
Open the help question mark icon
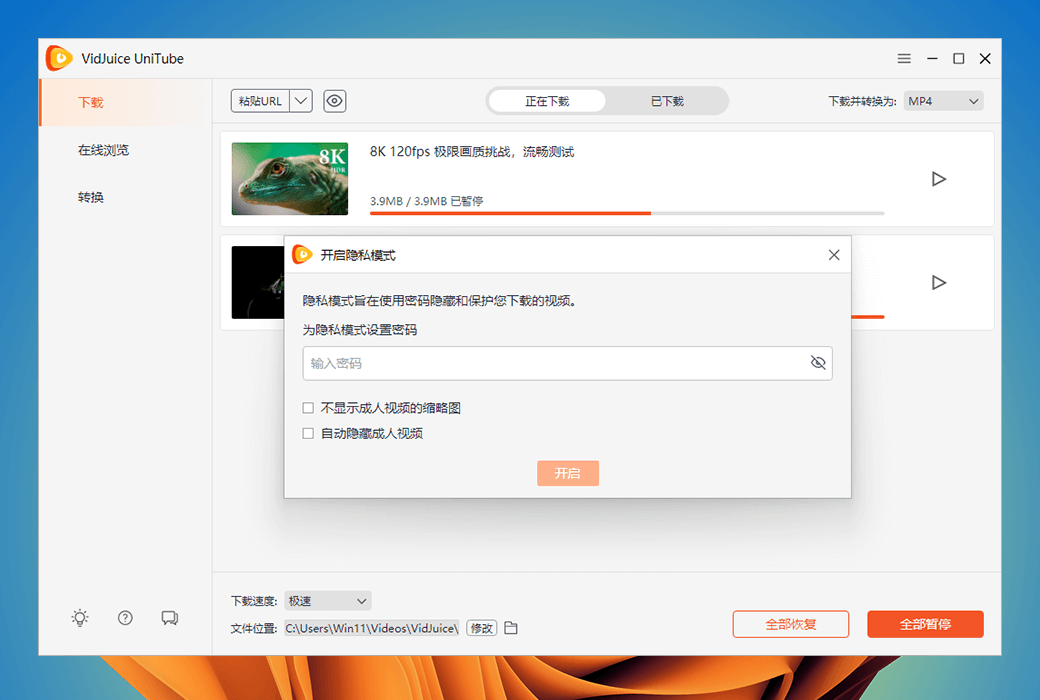click(125, 618)
